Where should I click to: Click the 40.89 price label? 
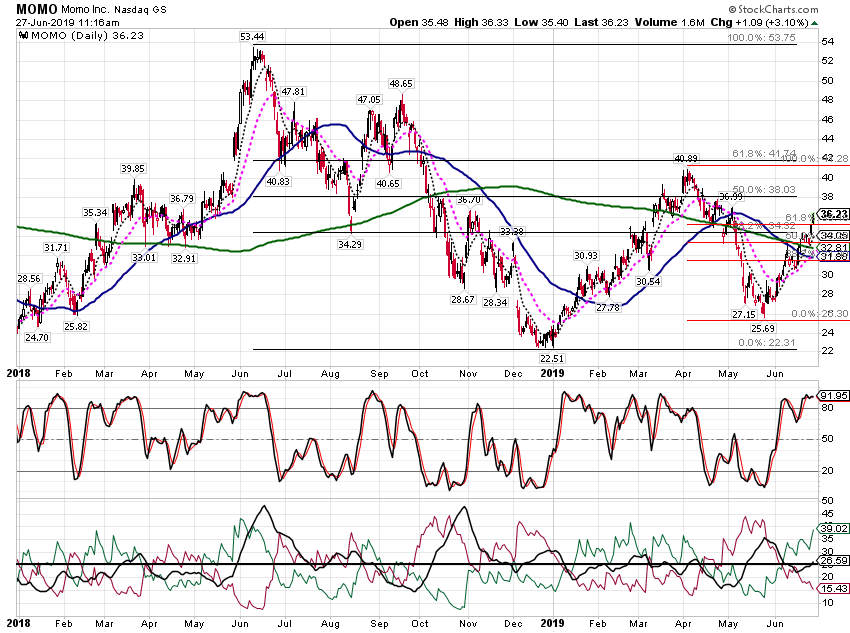tap(686, 158)
